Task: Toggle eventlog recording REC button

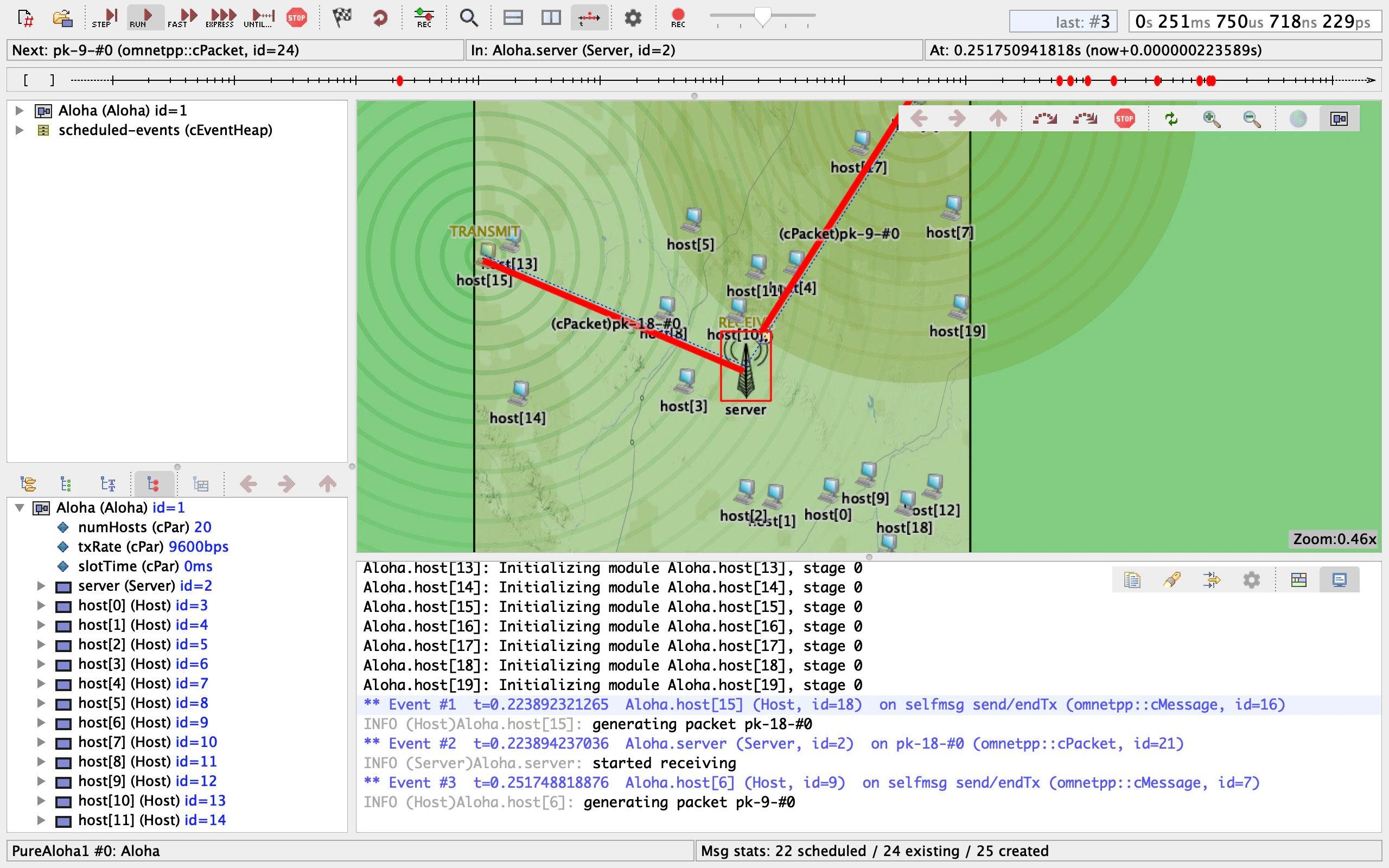Action: coord(424,17)
